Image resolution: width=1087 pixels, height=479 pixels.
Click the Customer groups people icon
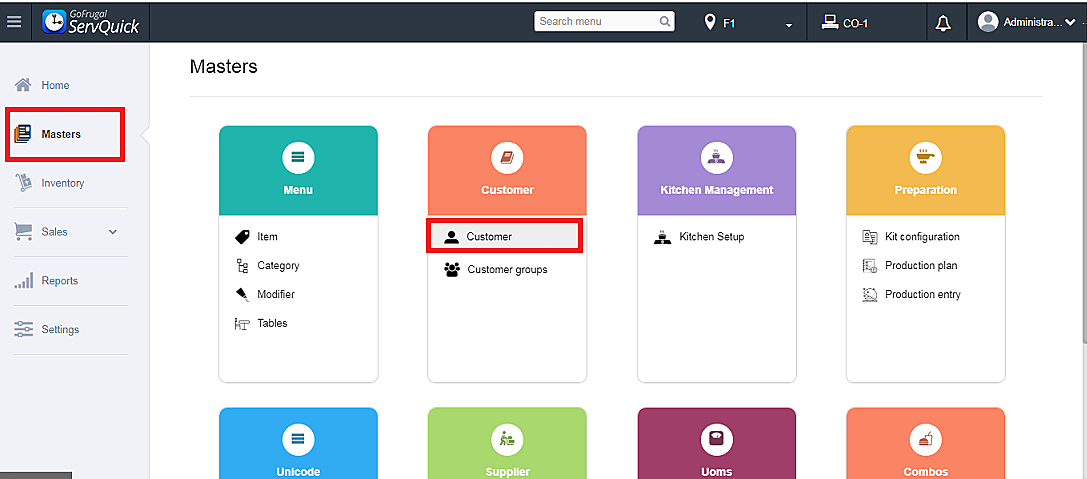(452, 270)
